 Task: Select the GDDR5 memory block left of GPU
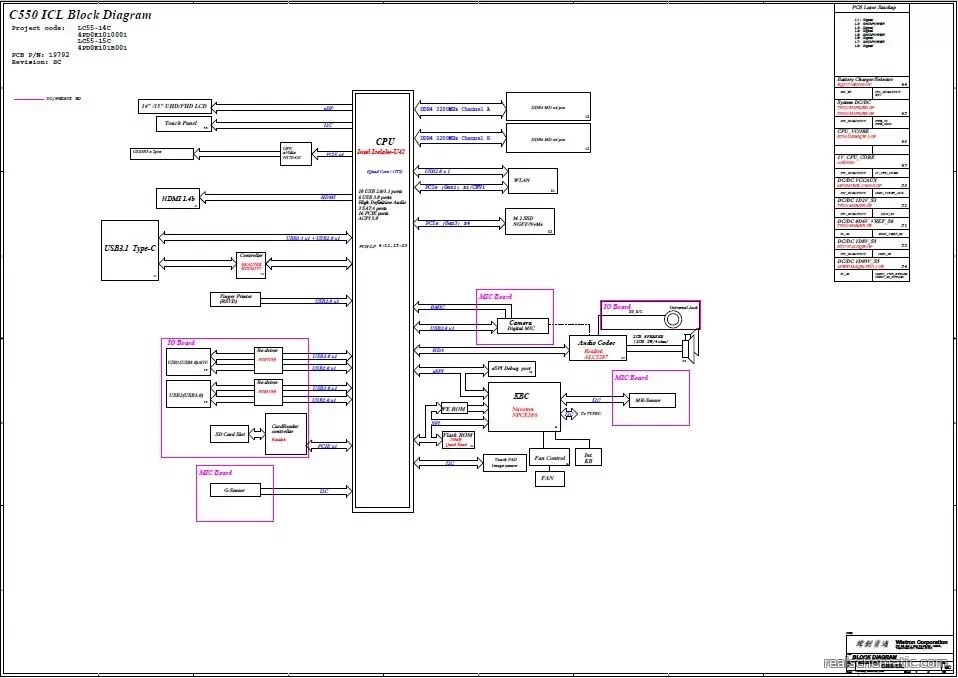[x=162, y=153]
